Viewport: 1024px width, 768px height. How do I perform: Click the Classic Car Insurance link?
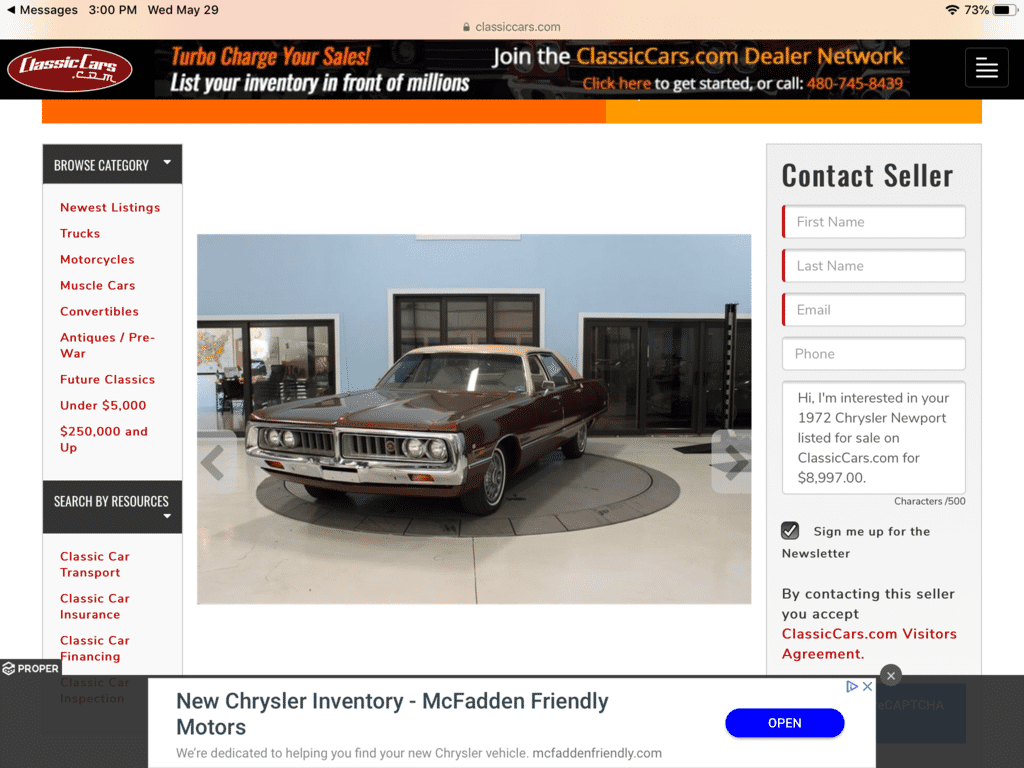[x=95, y=606]
